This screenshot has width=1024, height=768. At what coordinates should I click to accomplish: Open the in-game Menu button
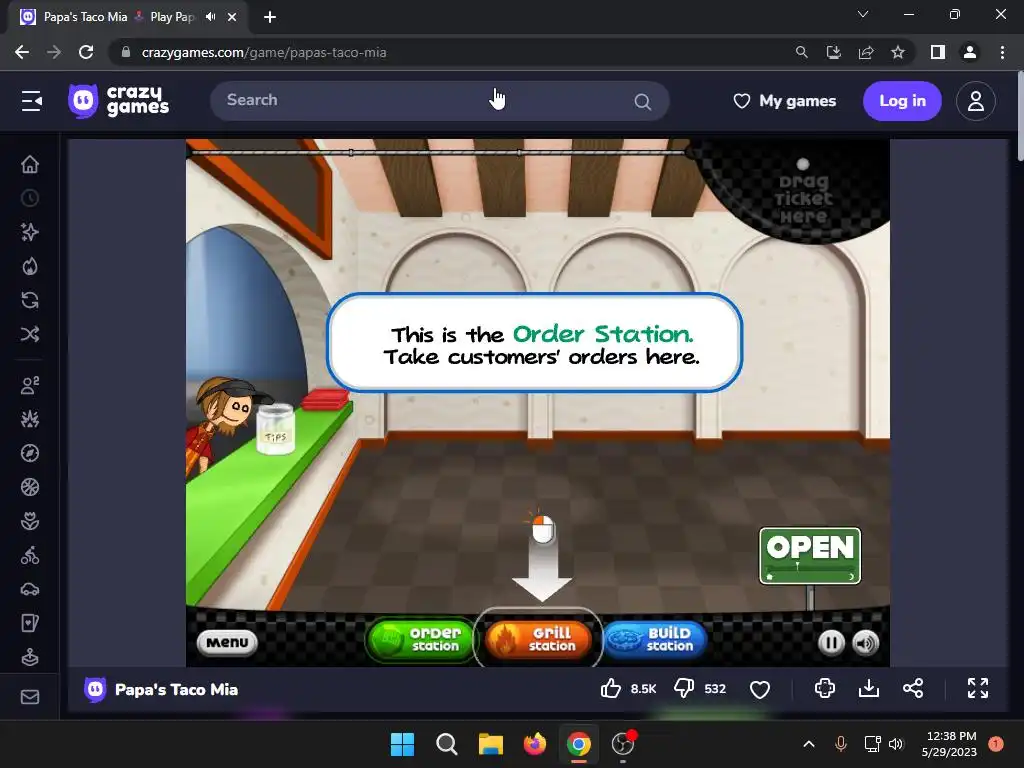click(227, 642)
